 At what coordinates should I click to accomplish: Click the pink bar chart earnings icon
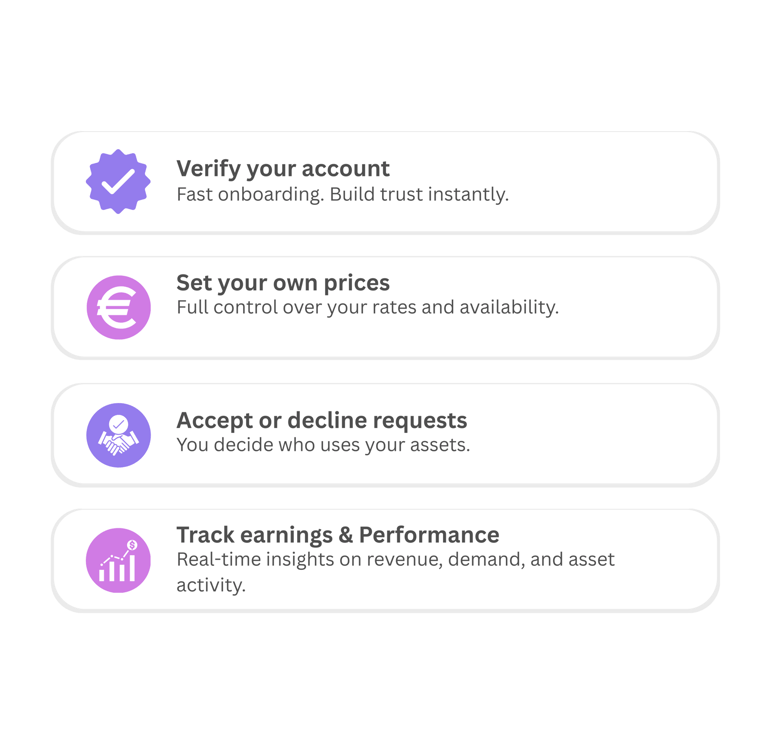118,561
